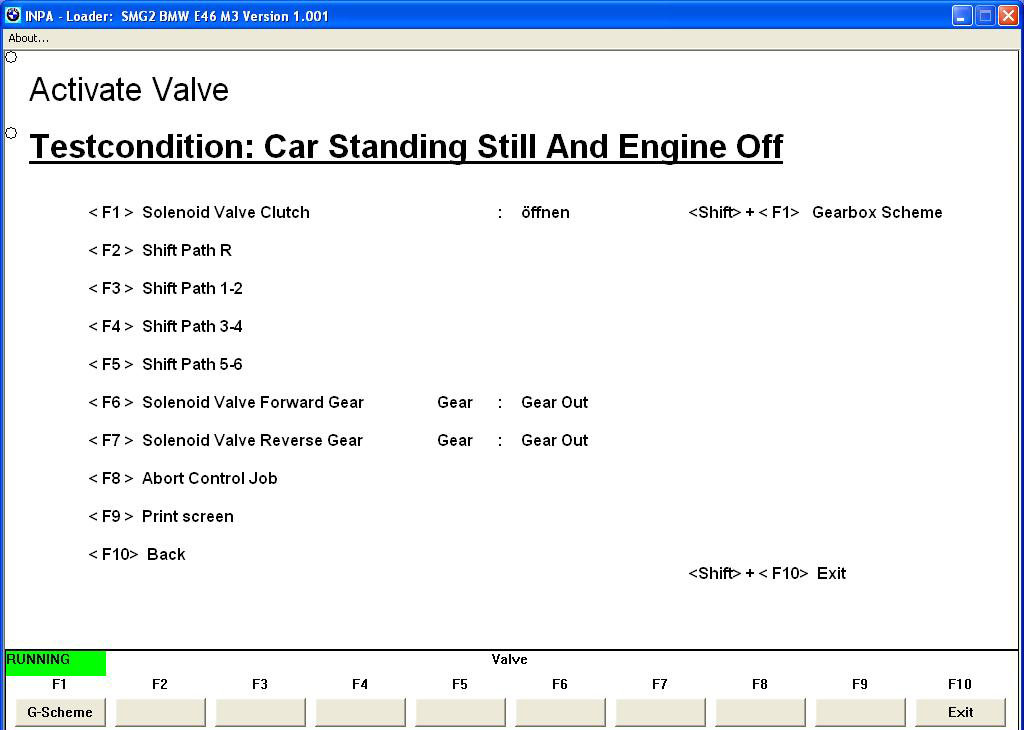Image resolution: width=1024 pixels, height=730 pixels.
Task: Click the blank button under F6
Action: click(x=560, y=712)
